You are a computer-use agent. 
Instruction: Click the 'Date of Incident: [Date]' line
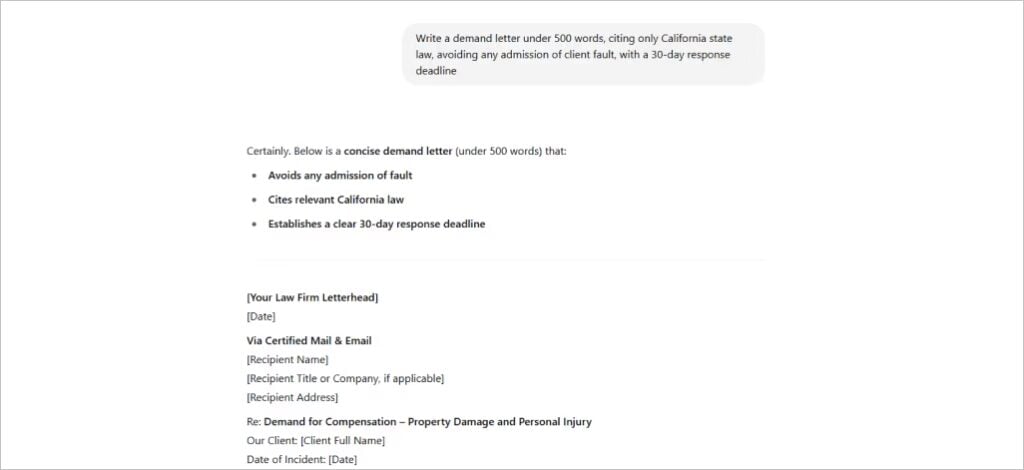pos(302,460)
